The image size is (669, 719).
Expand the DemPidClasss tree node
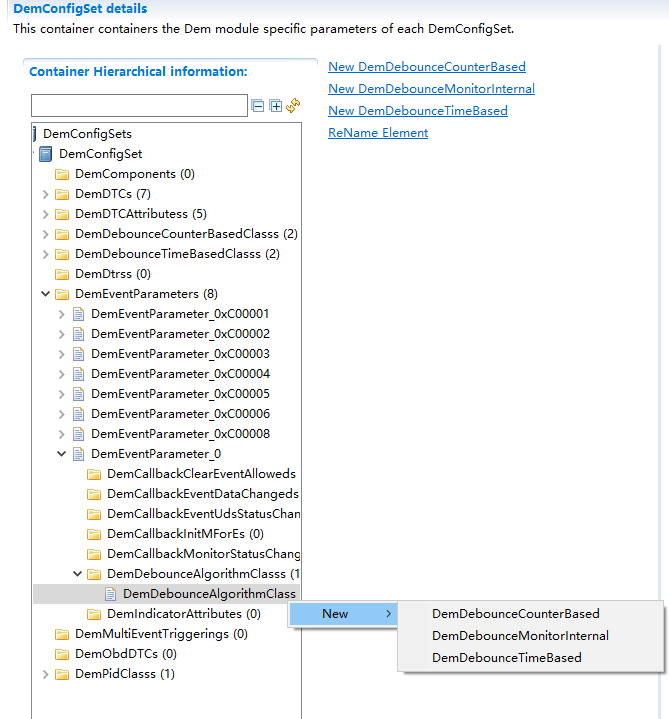(x=46, y=674)
